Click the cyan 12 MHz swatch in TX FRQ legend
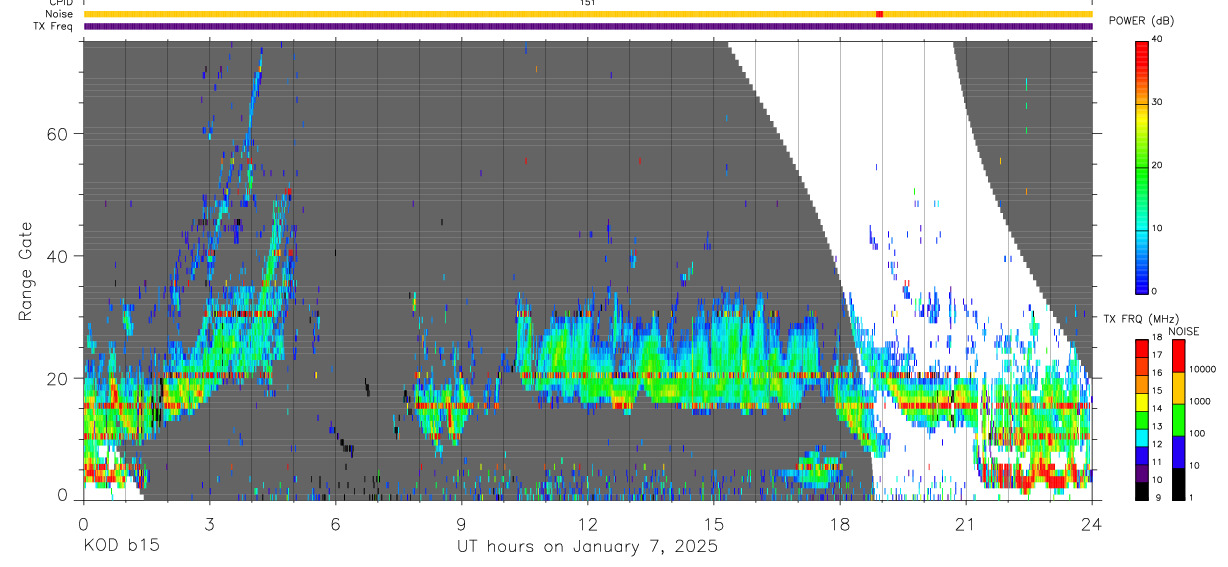The height and width of the screenshot is (567, 1228). pos(1142,438)
